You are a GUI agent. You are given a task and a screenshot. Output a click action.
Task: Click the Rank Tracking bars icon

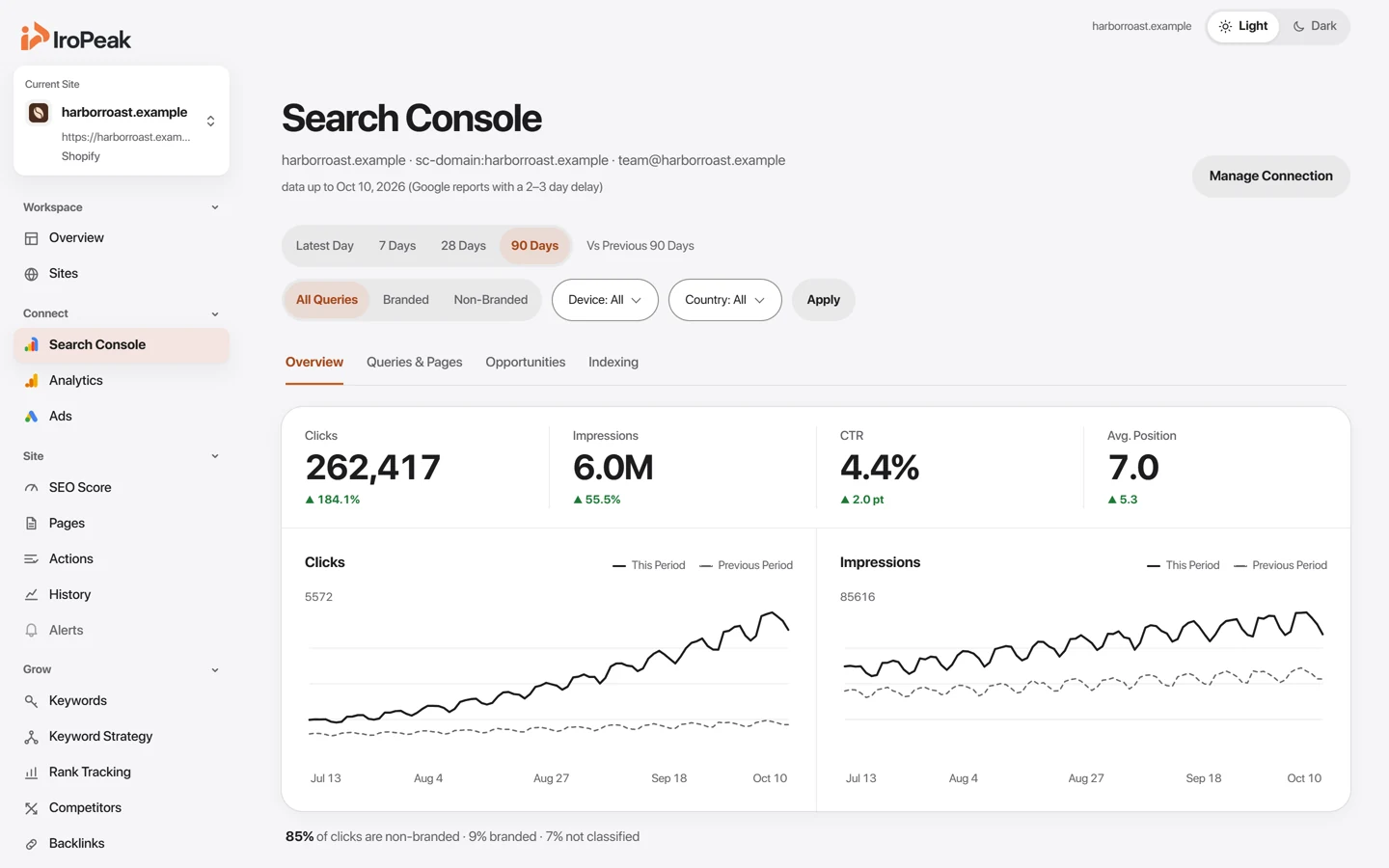(31, 773)
